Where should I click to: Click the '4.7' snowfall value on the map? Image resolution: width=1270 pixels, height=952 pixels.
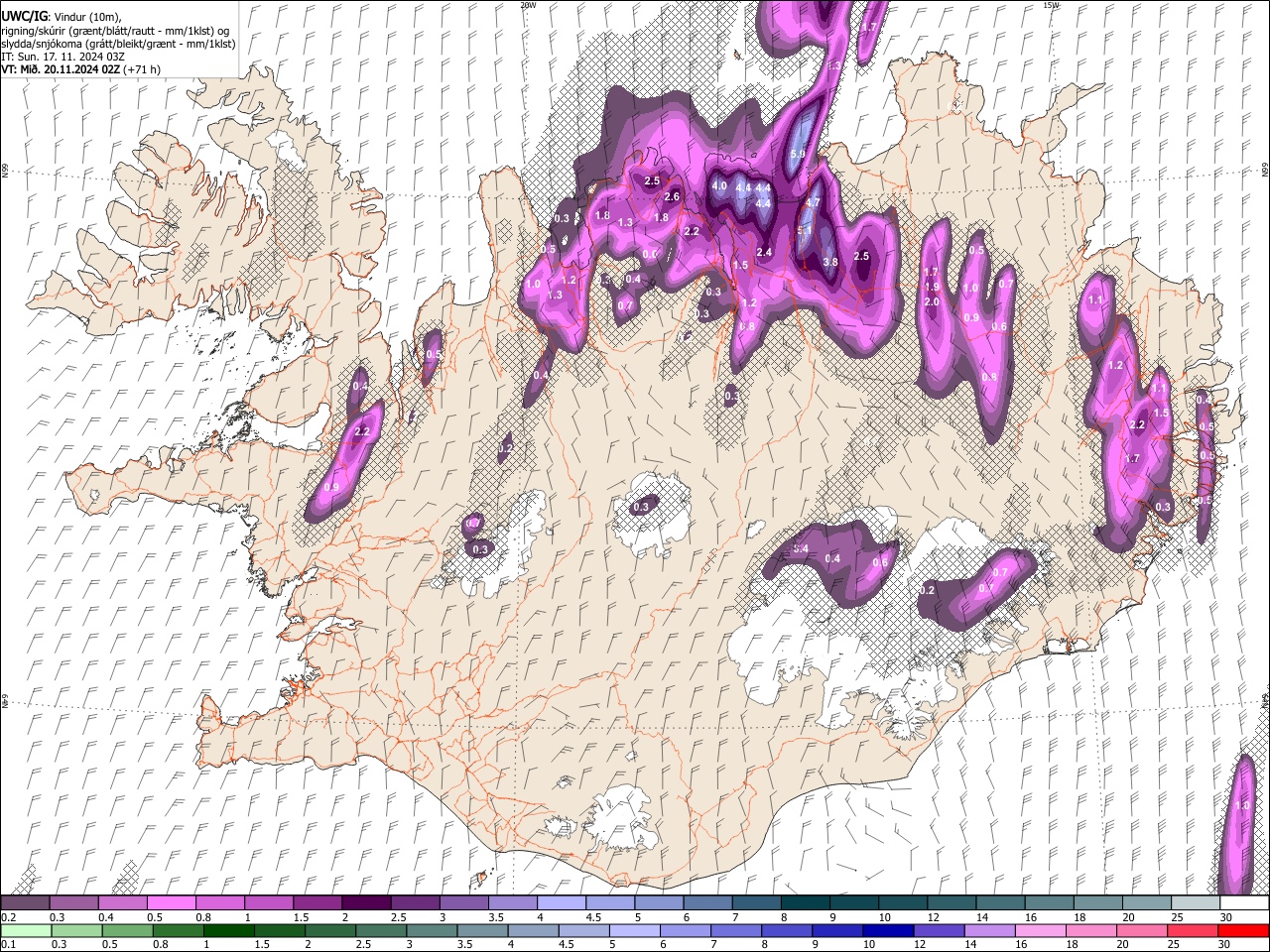[812, 202]
